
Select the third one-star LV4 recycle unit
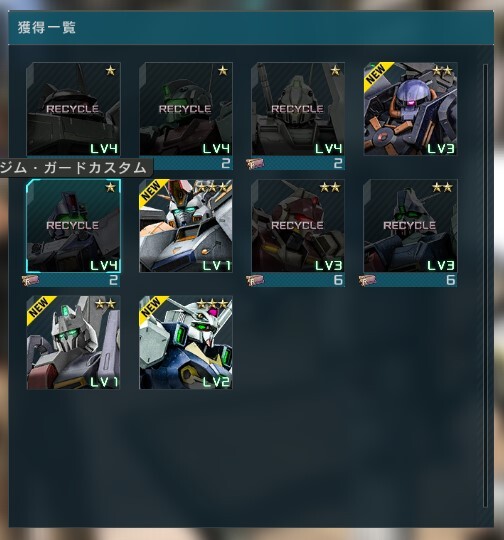click(x=298, y=109)
